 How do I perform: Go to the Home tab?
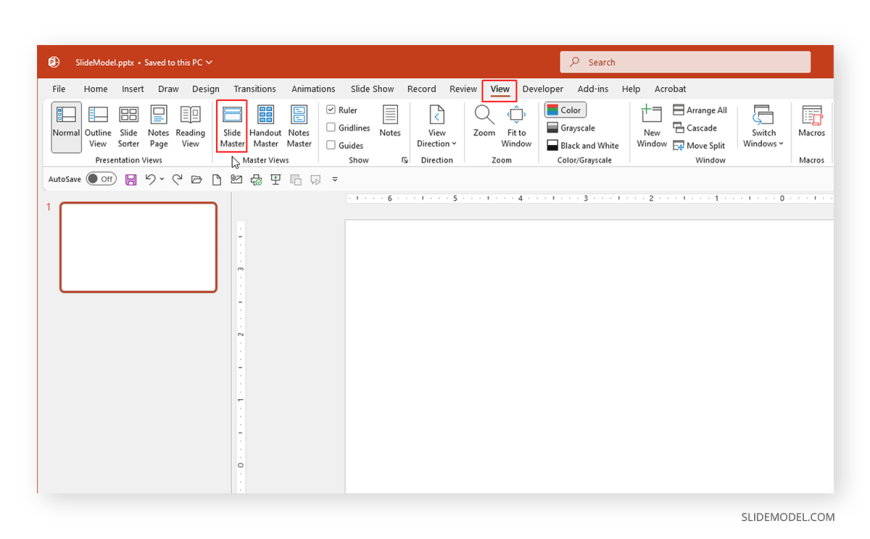click(95, 89)
